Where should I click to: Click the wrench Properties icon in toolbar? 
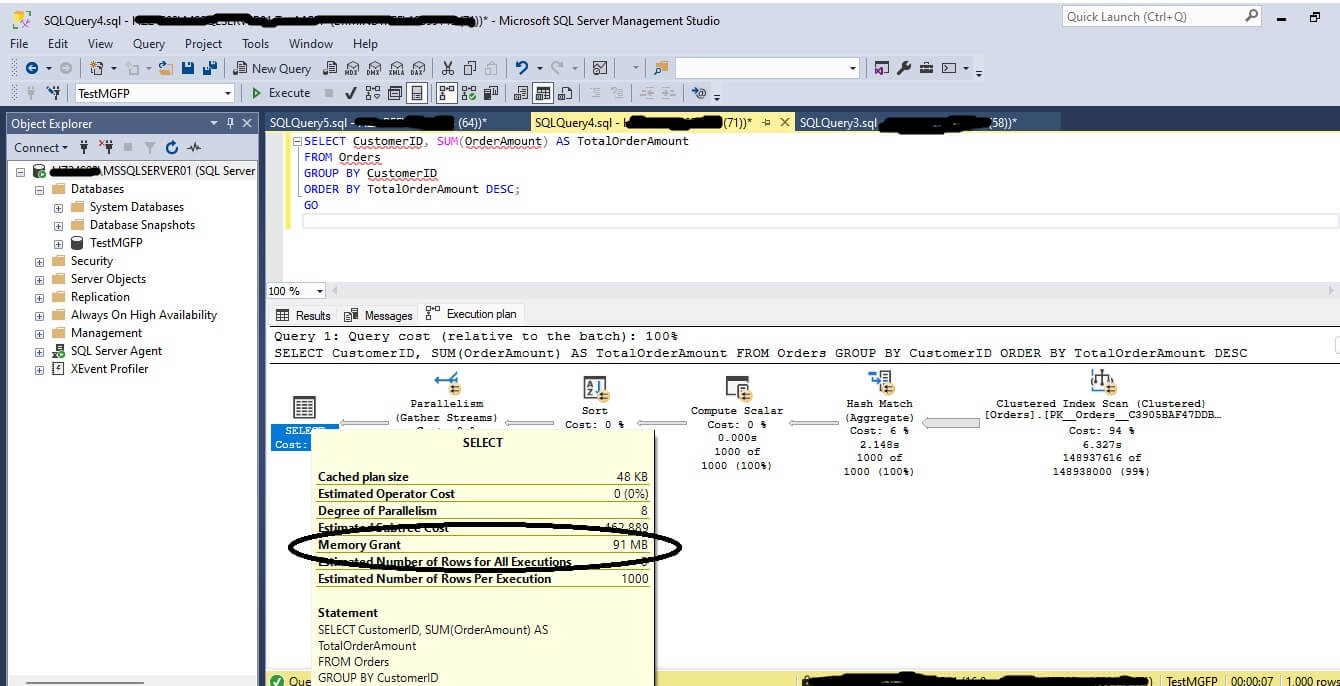pos(904,68)
